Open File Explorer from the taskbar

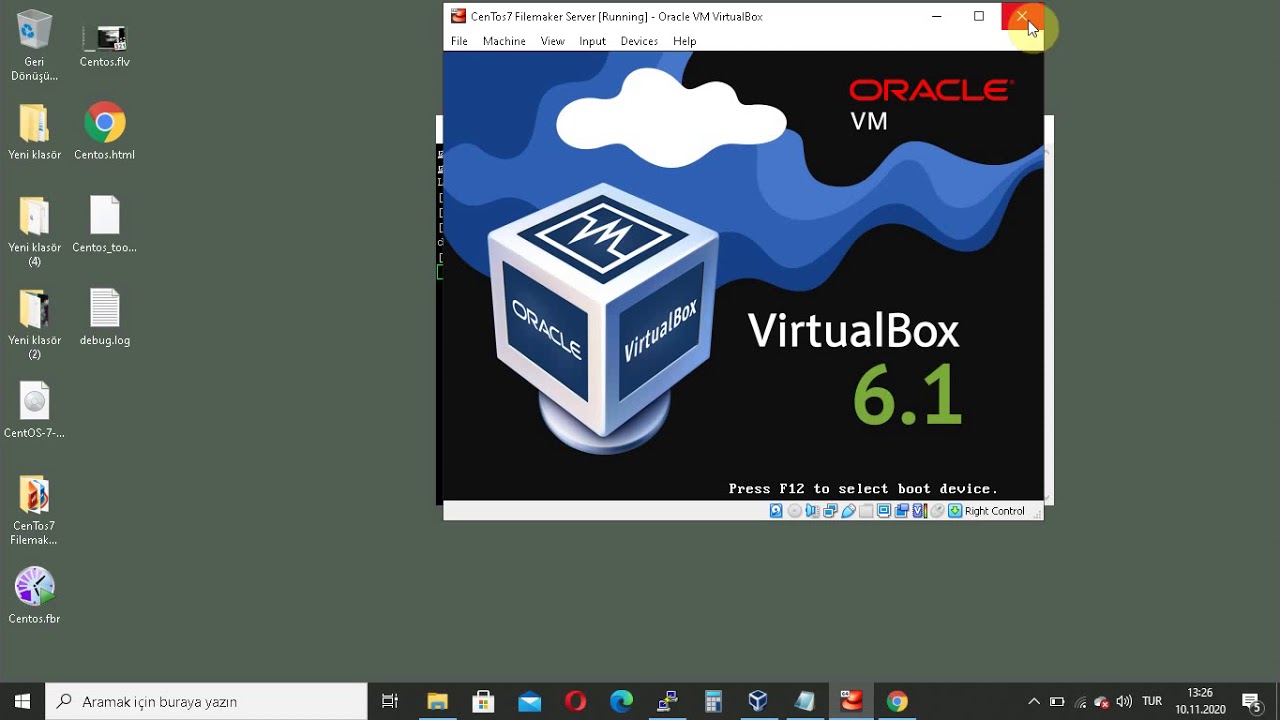pyautogui.click(x=437, y=701)
